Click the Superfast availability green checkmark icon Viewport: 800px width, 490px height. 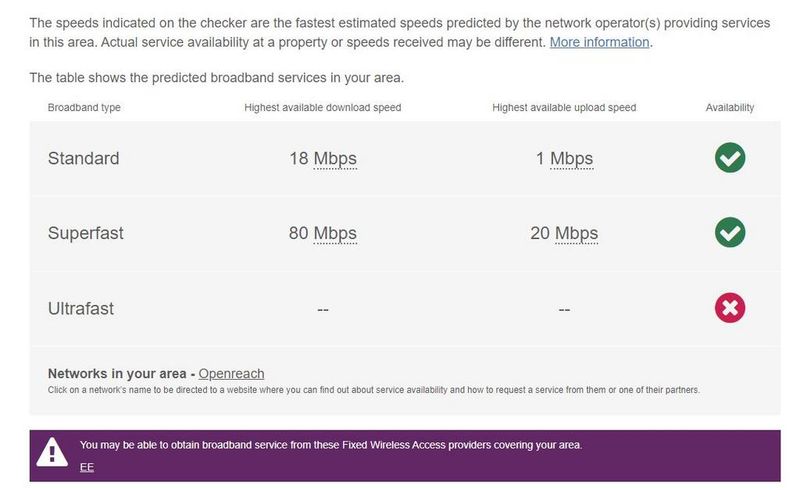pyautogui.click(x=730, y=233)
